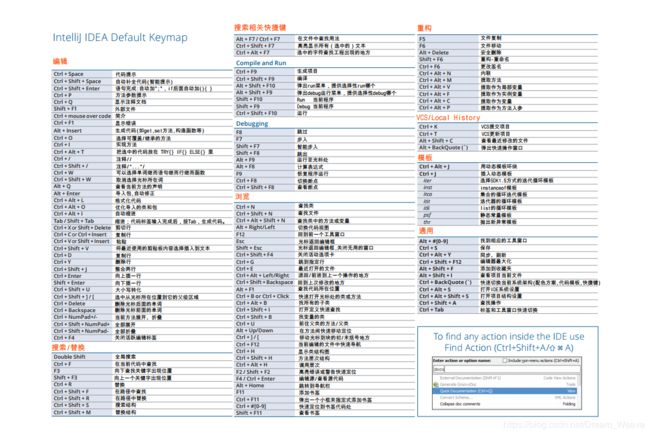Click the 'VCS/Local History' section heading
650x435 pixels.
(x=448, y=118)
